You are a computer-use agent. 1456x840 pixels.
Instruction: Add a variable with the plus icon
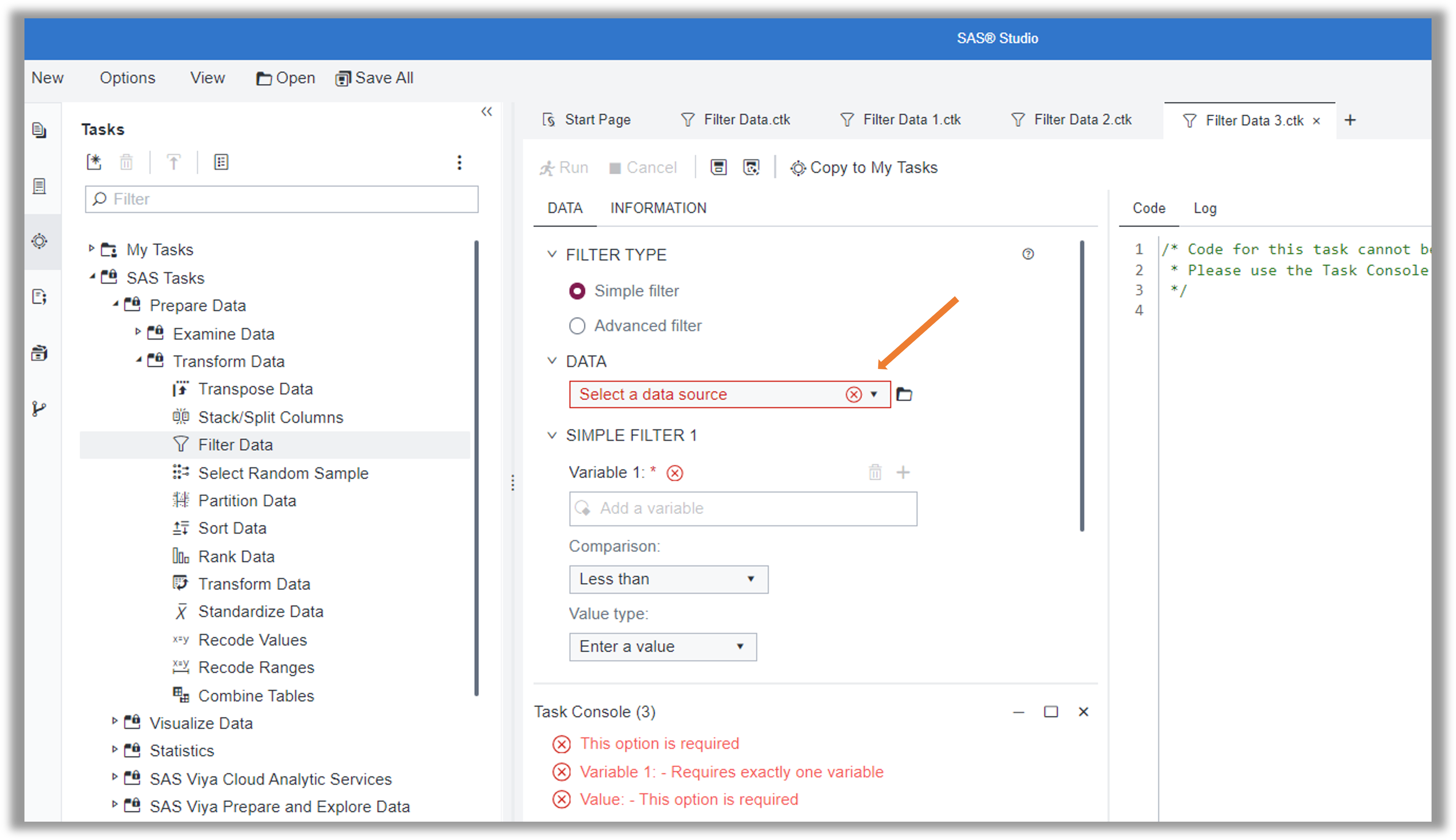click(903, 472)
